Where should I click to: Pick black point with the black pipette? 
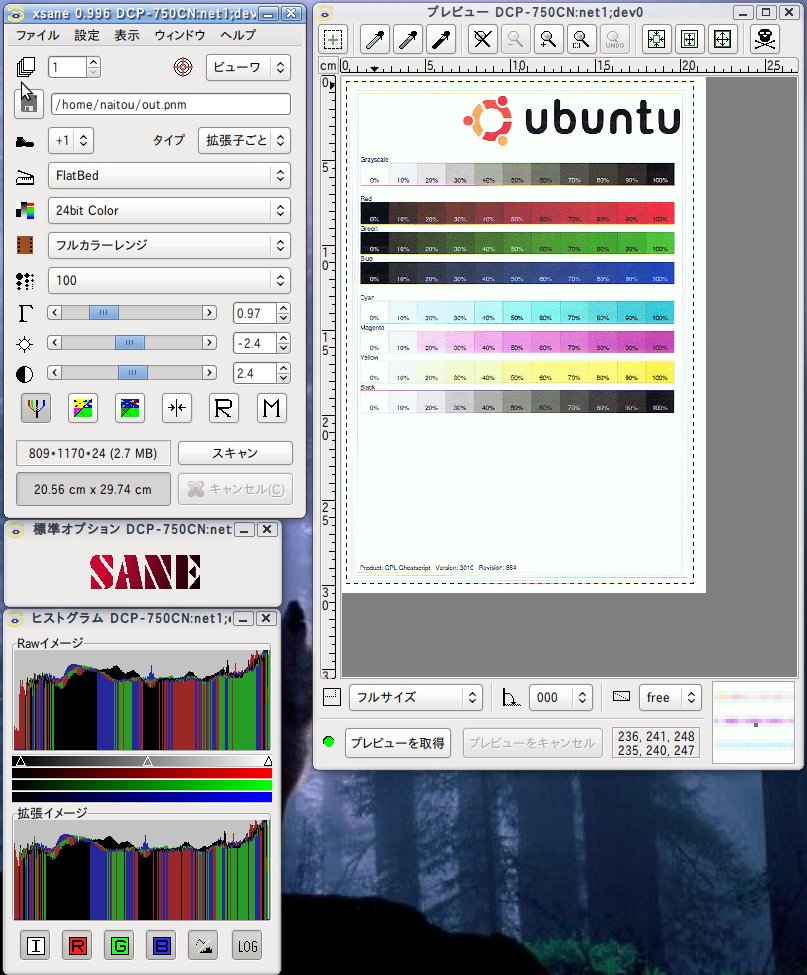(441, 40)
